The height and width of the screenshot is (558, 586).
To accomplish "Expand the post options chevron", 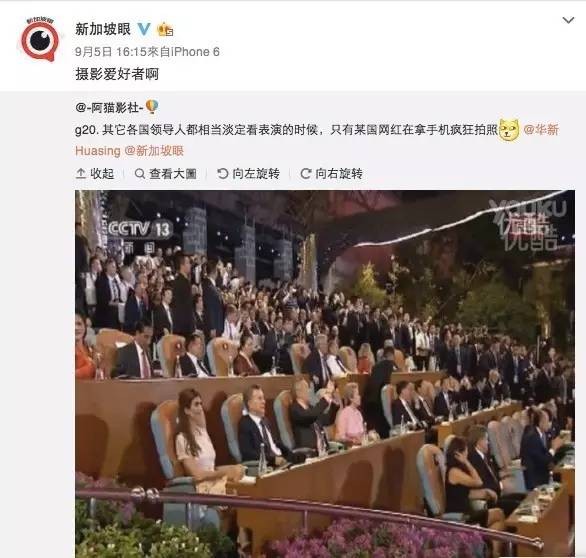I will [568, 21].
